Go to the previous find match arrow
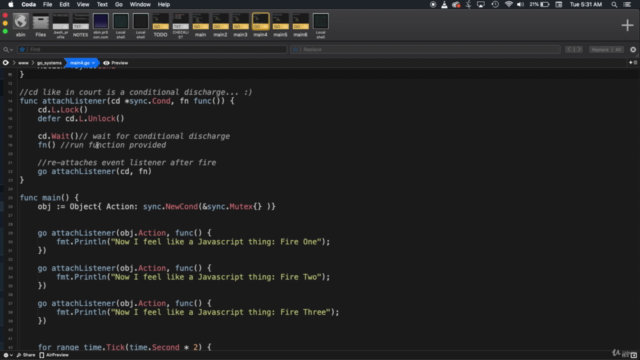Viewport: 640px width, 360px height. (570, 49)
